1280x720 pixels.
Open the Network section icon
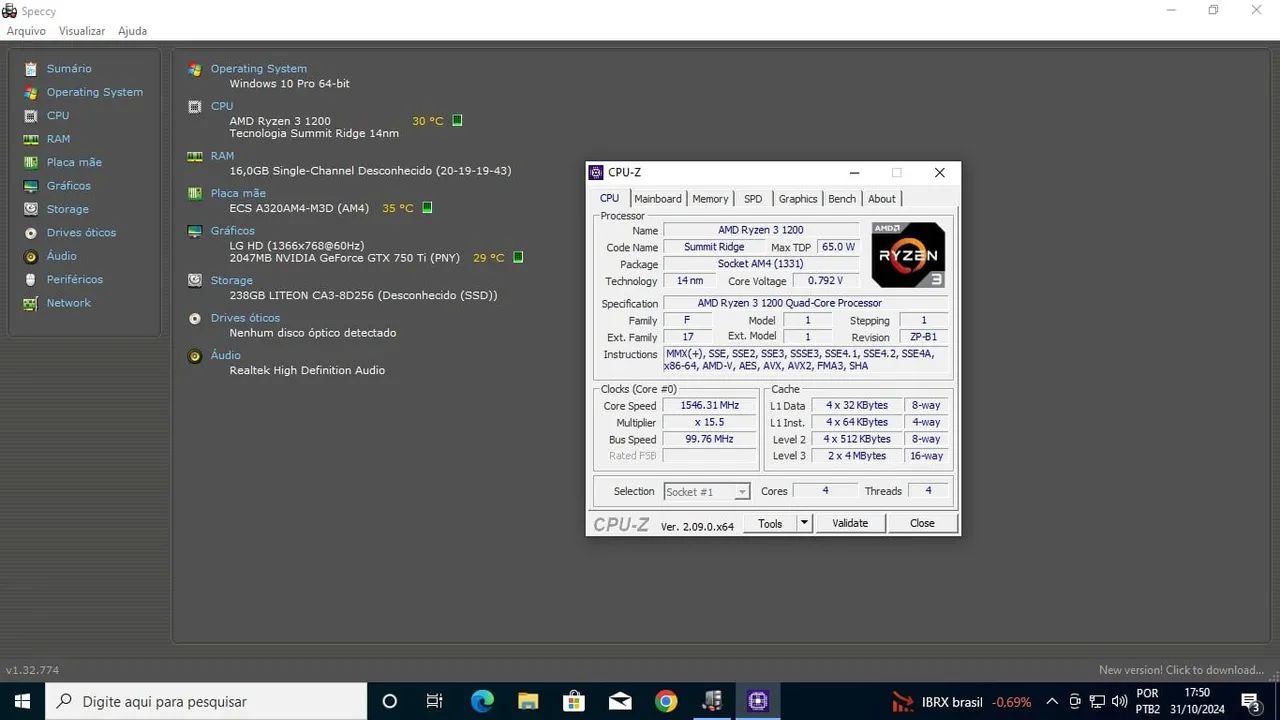coord(32,303)
